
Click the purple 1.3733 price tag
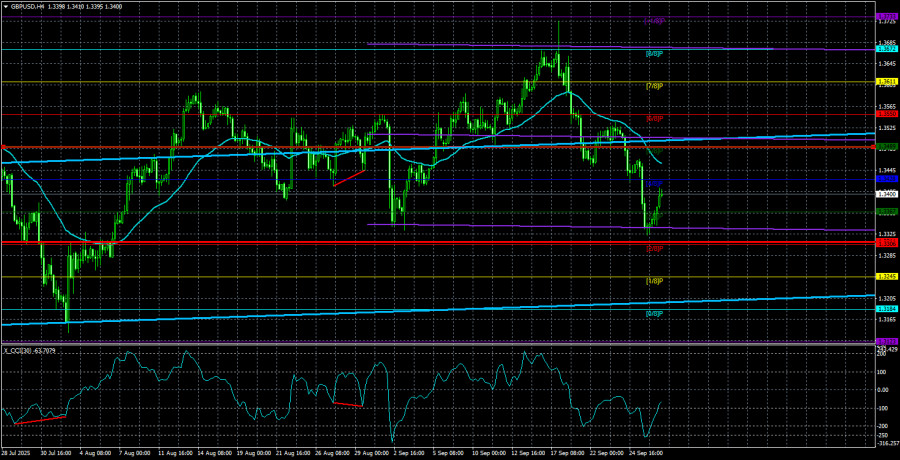pos(886,17)
